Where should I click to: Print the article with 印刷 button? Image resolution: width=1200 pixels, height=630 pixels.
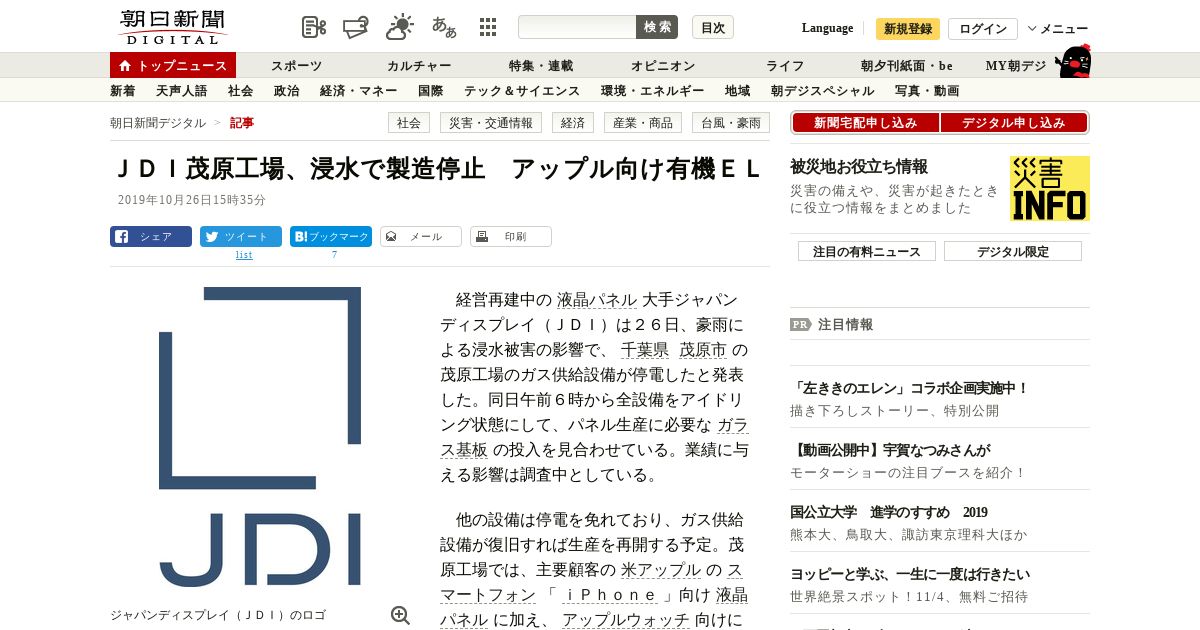pos(511,237)
